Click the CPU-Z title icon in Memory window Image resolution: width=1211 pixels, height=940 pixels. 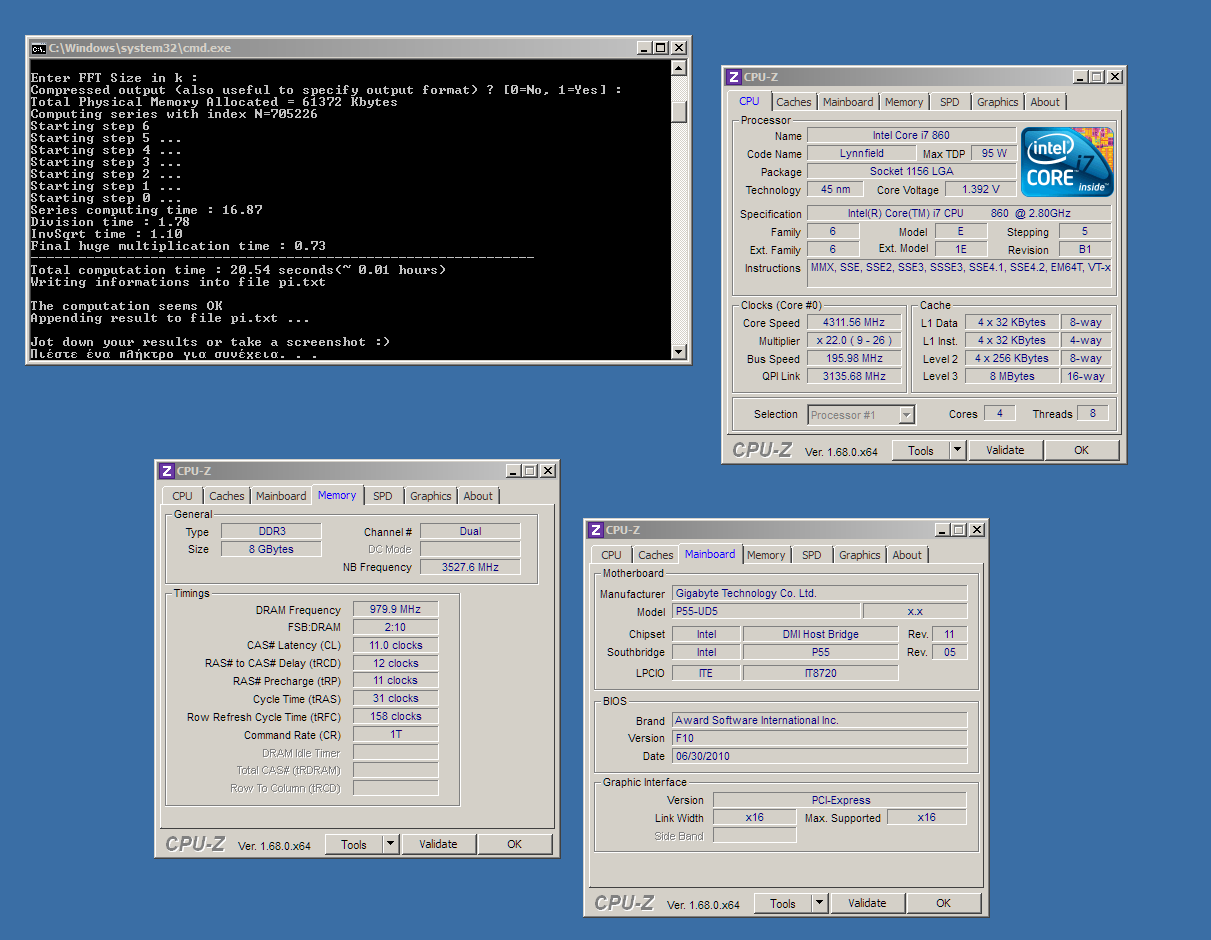pos(166,471)
